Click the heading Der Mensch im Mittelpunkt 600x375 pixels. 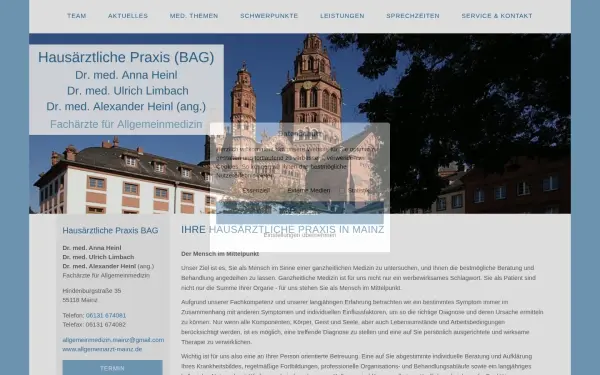[x=220, y=254]
